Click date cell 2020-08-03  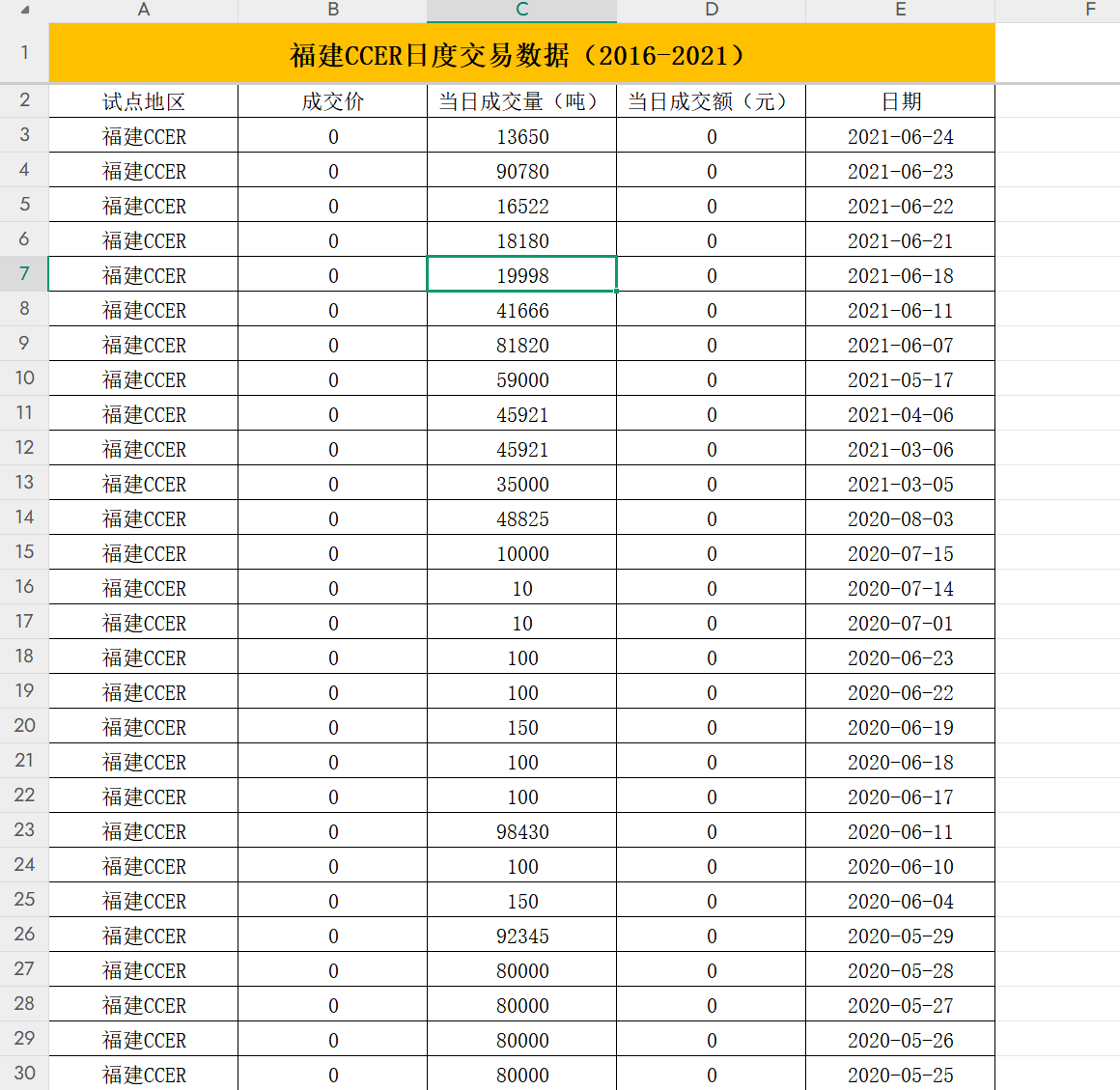point(900,518)
